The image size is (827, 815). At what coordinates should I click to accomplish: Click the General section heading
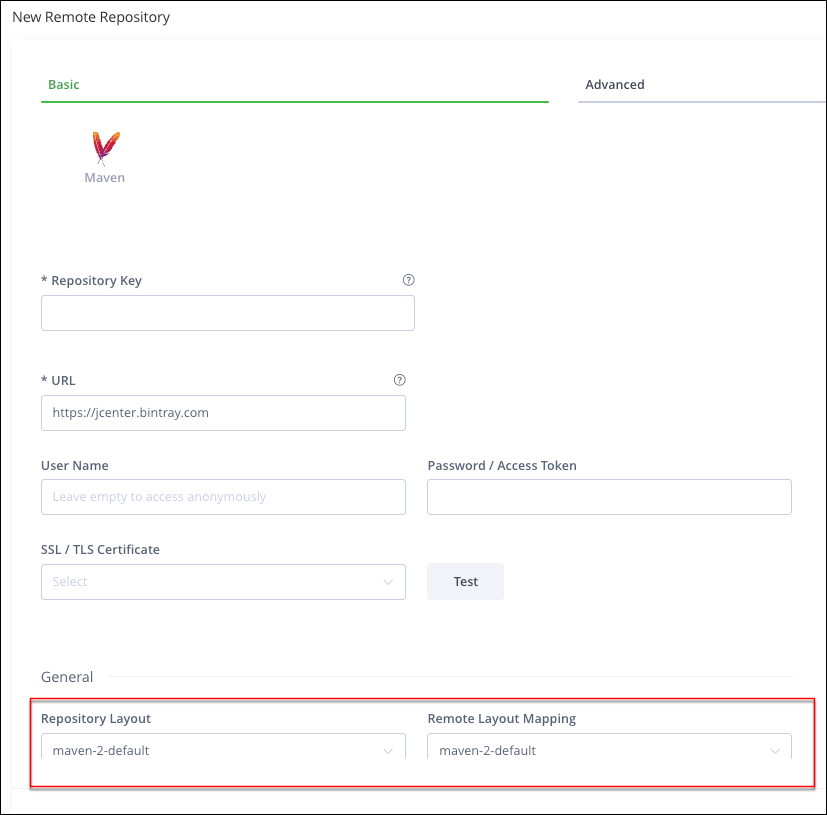[67, 677]
